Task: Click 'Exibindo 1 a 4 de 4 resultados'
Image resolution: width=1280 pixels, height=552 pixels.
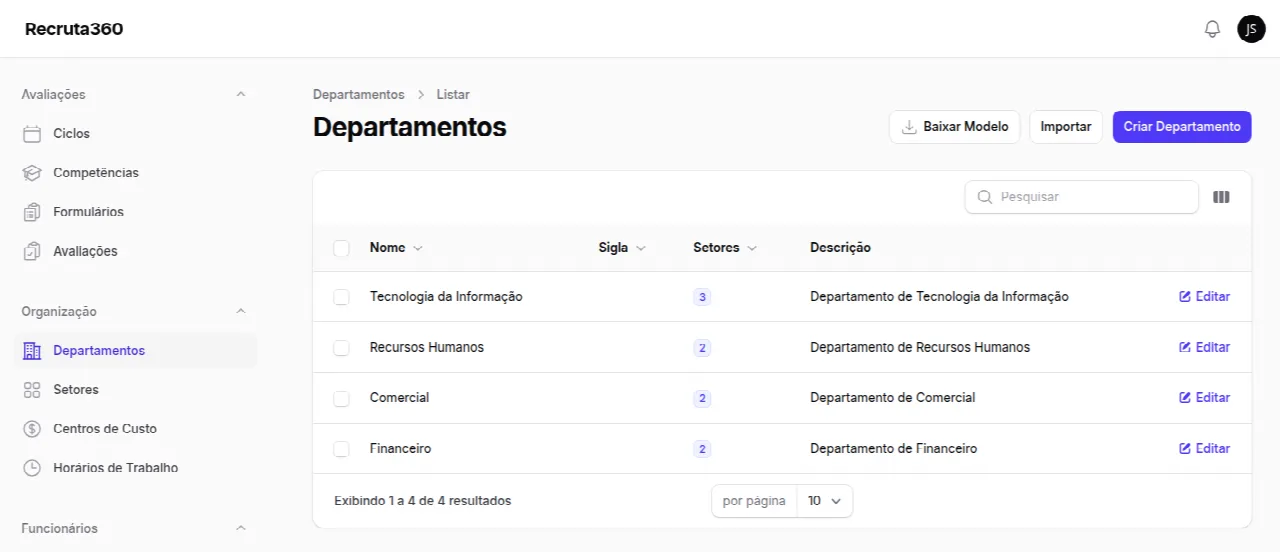Action: click(423, 501)
